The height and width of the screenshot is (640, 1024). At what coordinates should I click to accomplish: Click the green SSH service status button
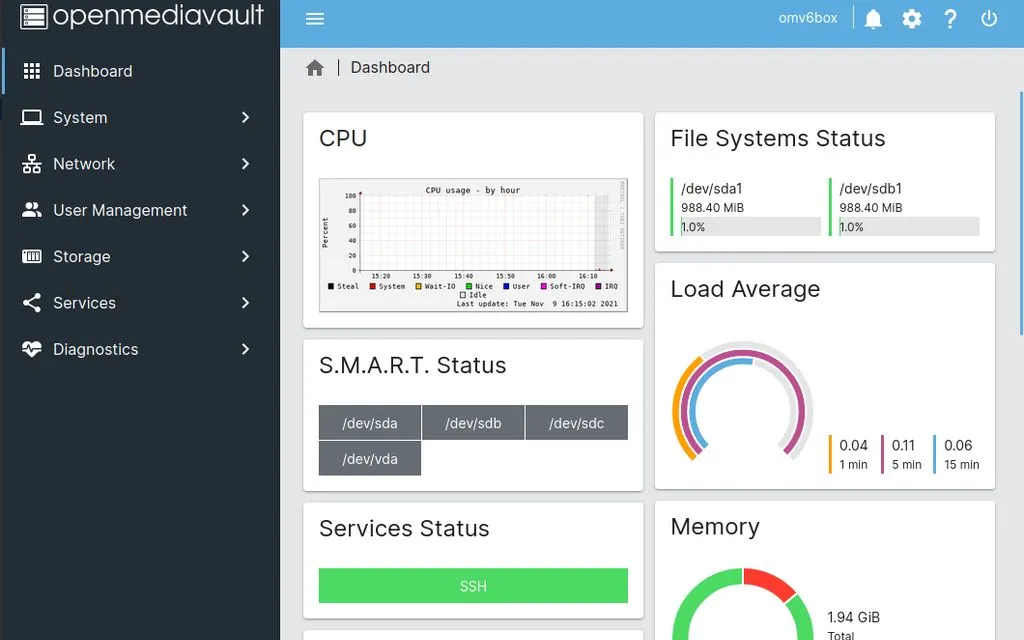tap(472, 586)
